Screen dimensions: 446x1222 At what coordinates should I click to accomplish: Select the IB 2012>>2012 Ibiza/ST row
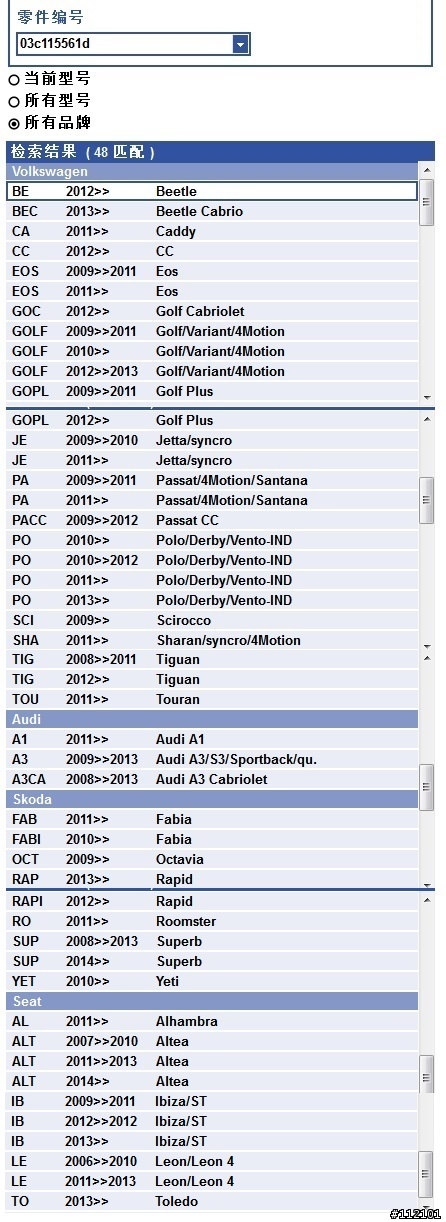click(212, 1121)
